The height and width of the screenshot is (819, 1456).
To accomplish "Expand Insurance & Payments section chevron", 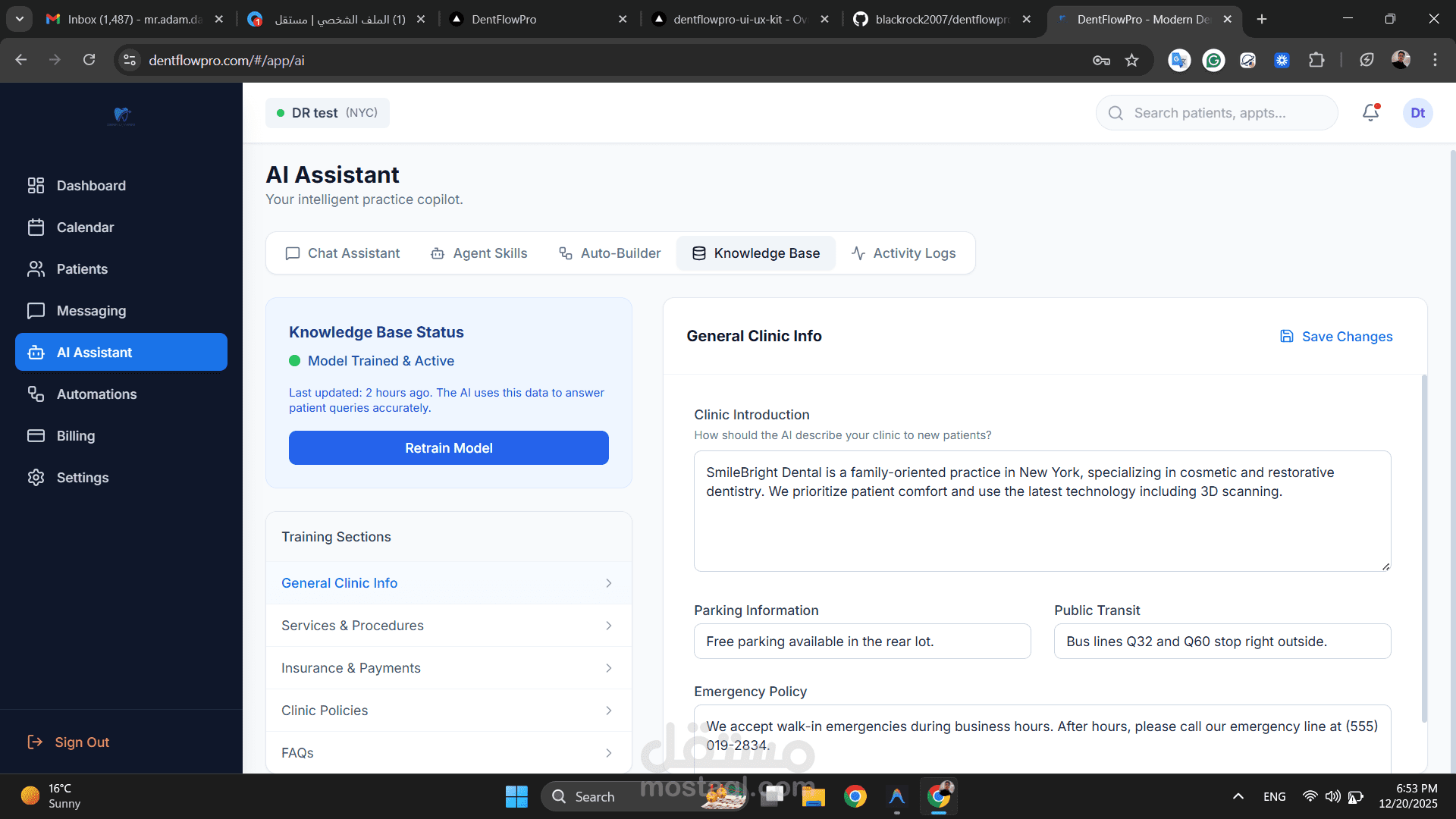I will pos(608,668).
